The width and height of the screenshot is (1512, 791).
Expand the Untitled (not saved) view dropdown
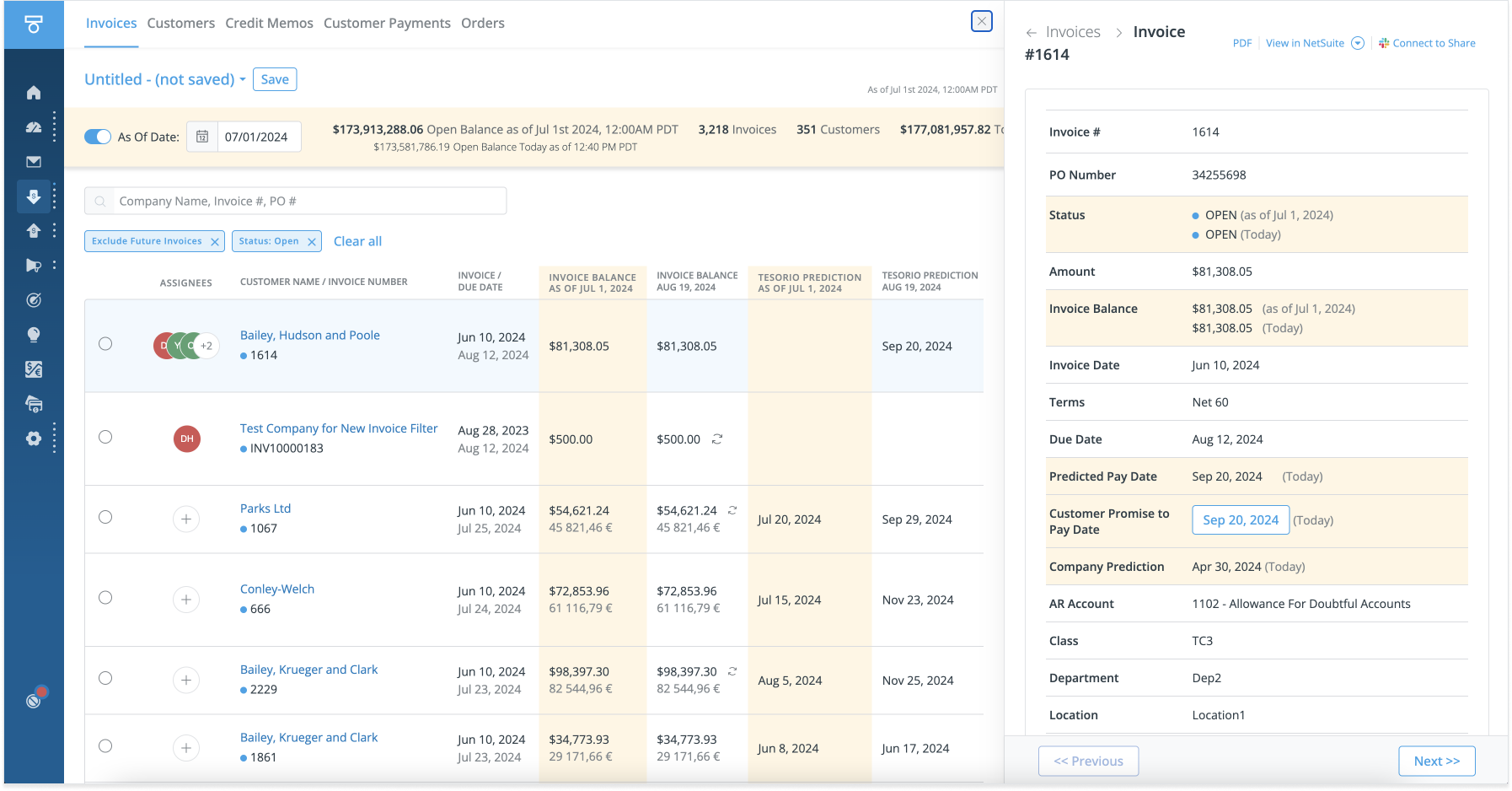pos(242,79)
